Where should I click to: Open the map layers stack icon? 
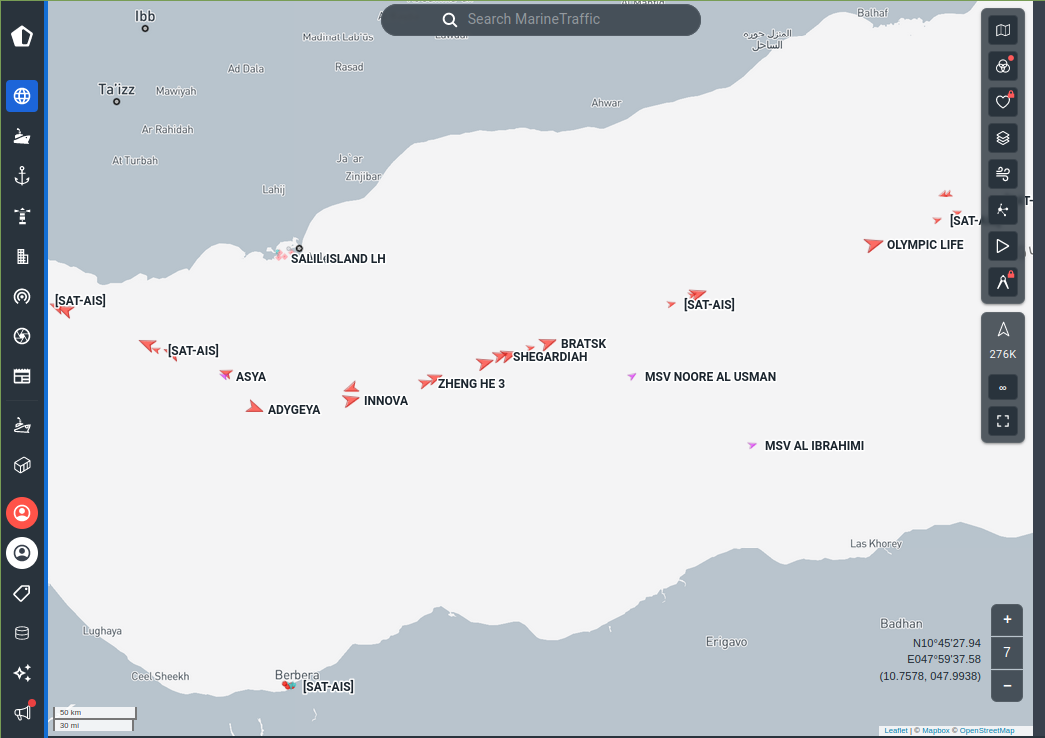1003,138
